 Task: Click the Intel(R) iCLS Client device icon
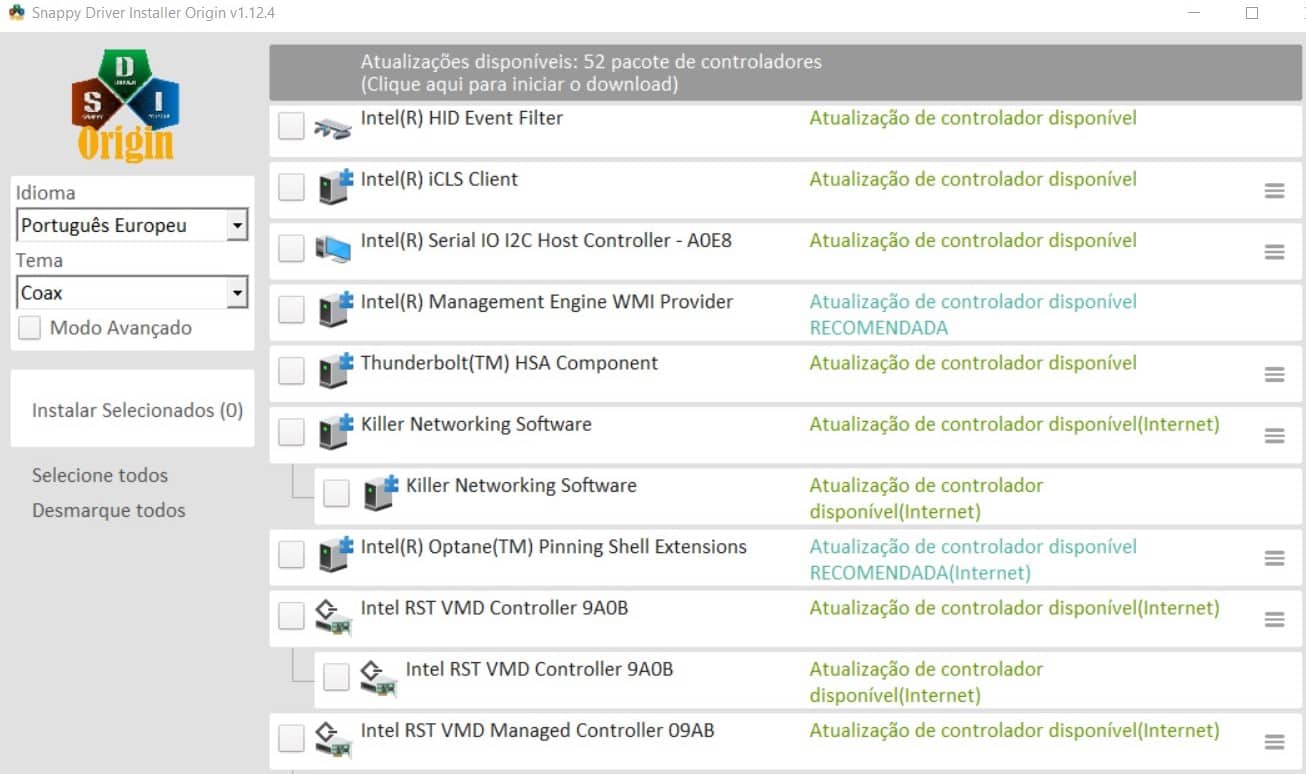335,188
